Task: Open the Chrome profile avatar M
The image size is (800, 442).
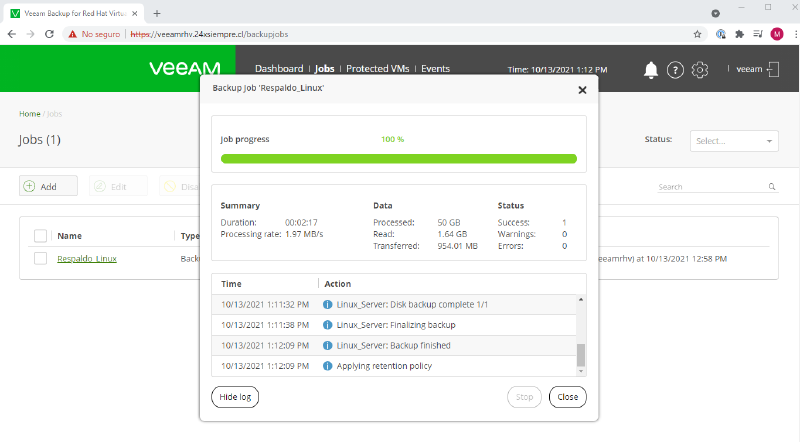Action: (777, 34)
